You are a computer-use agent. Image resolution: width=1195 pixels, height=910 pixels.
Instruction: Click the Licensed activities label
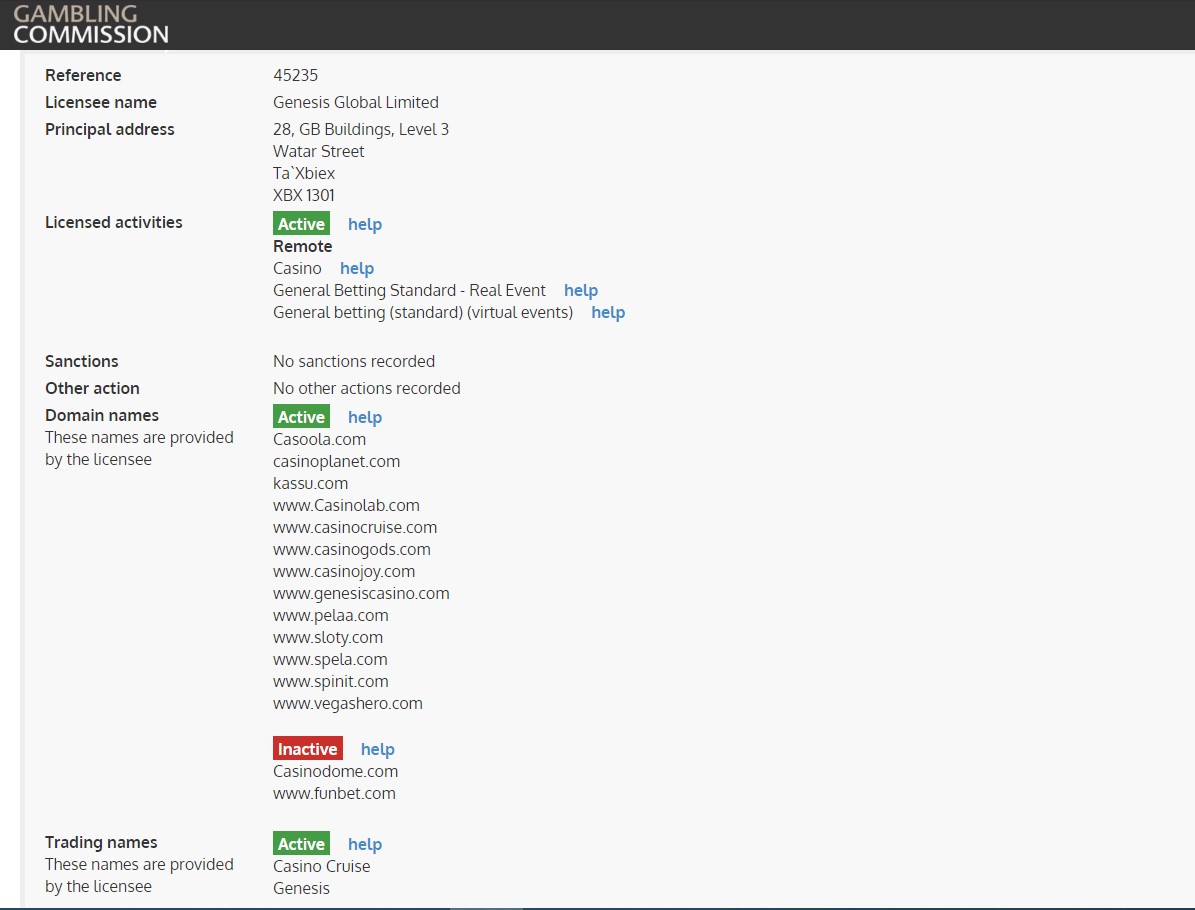pyautogui.click(x=114, y=223)
